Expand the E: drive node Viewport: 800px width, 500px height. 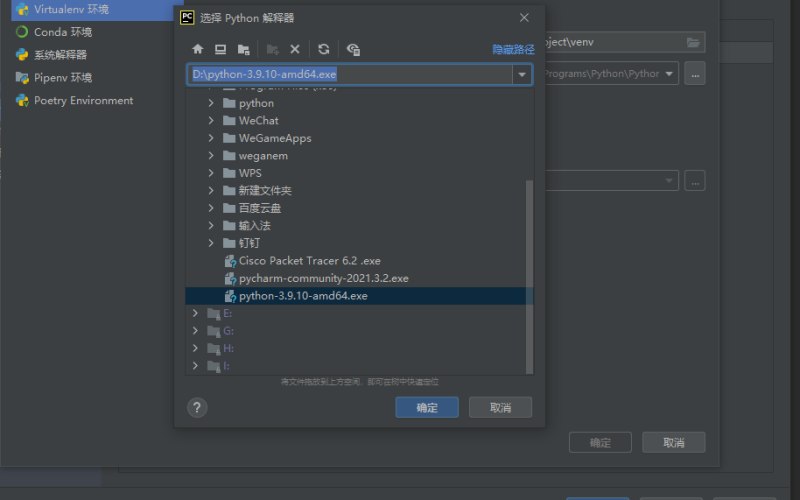click(195, 313)
